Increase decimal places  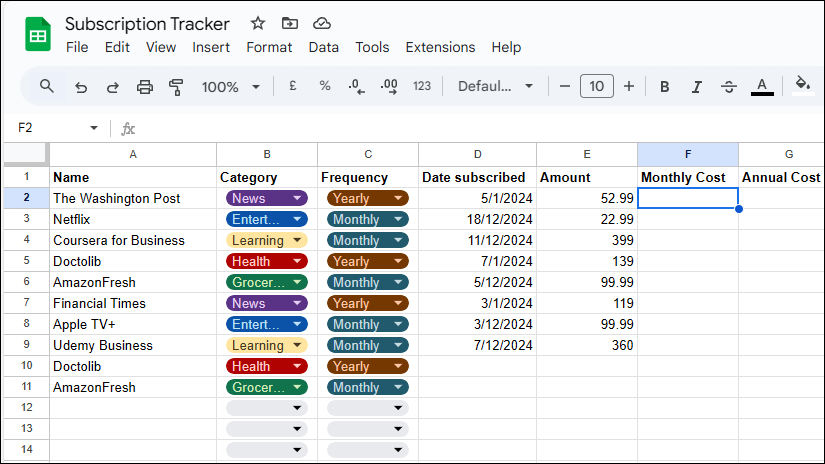tap(389, 86)
